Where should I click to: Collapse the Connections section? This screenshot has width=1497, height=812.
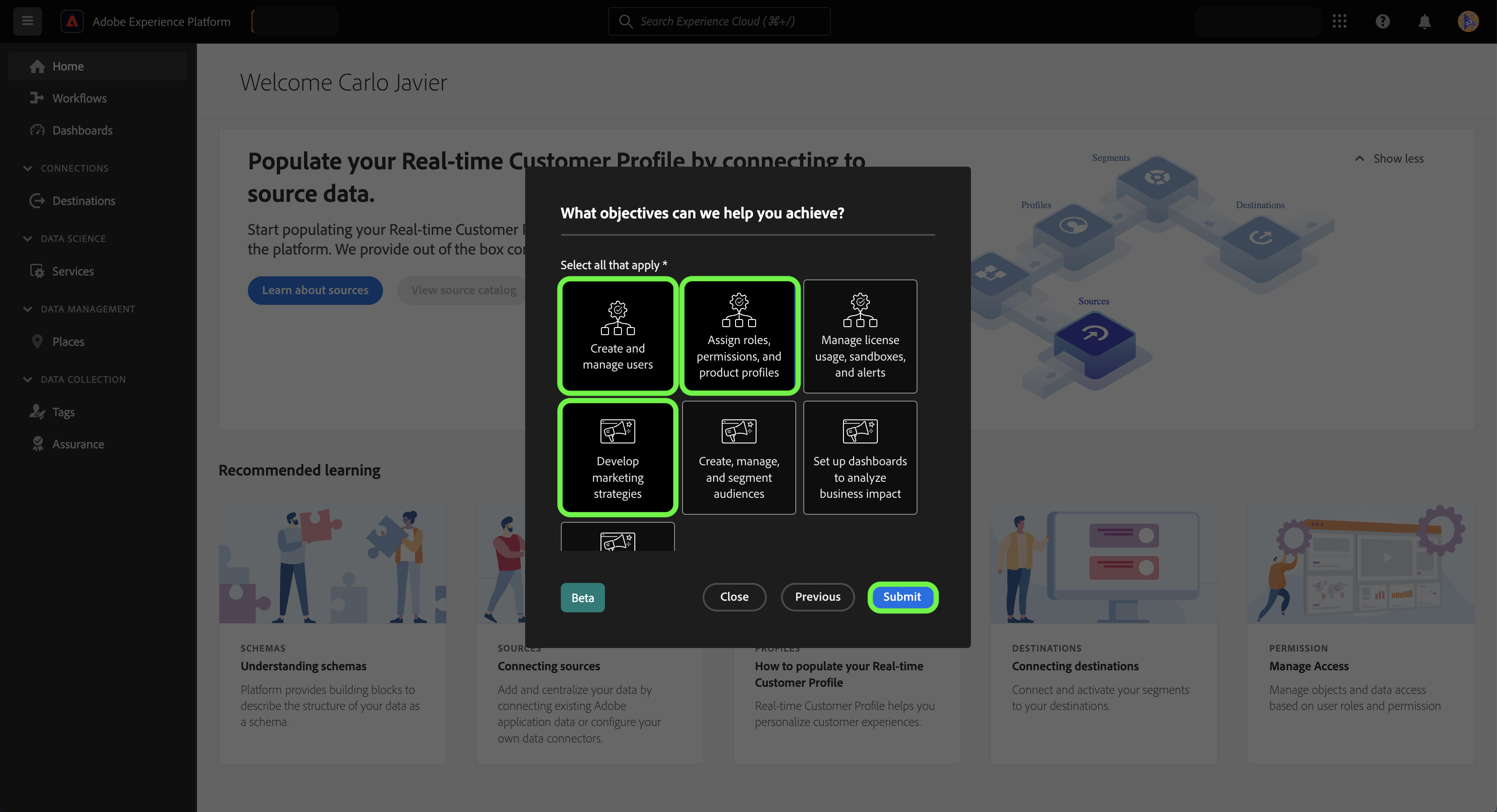coord(27,168)
